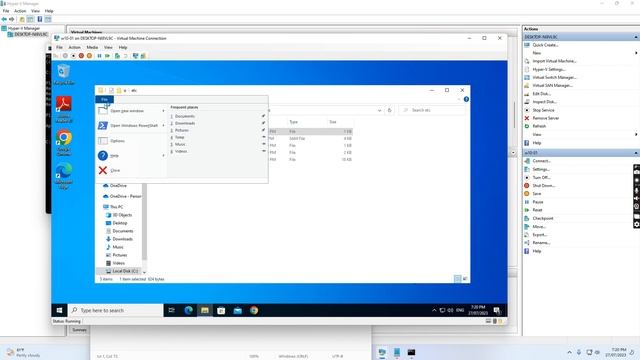Viewport: 640px width, 360px height.
Task: Open Edge from VM taskbar
Action: [188, 310]
